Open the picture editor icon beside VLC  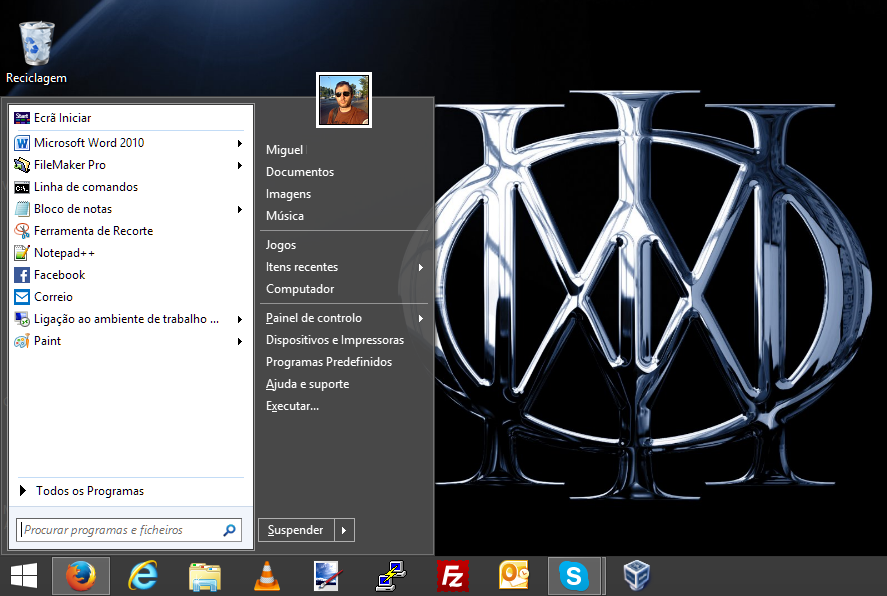[x=328, y=577]
